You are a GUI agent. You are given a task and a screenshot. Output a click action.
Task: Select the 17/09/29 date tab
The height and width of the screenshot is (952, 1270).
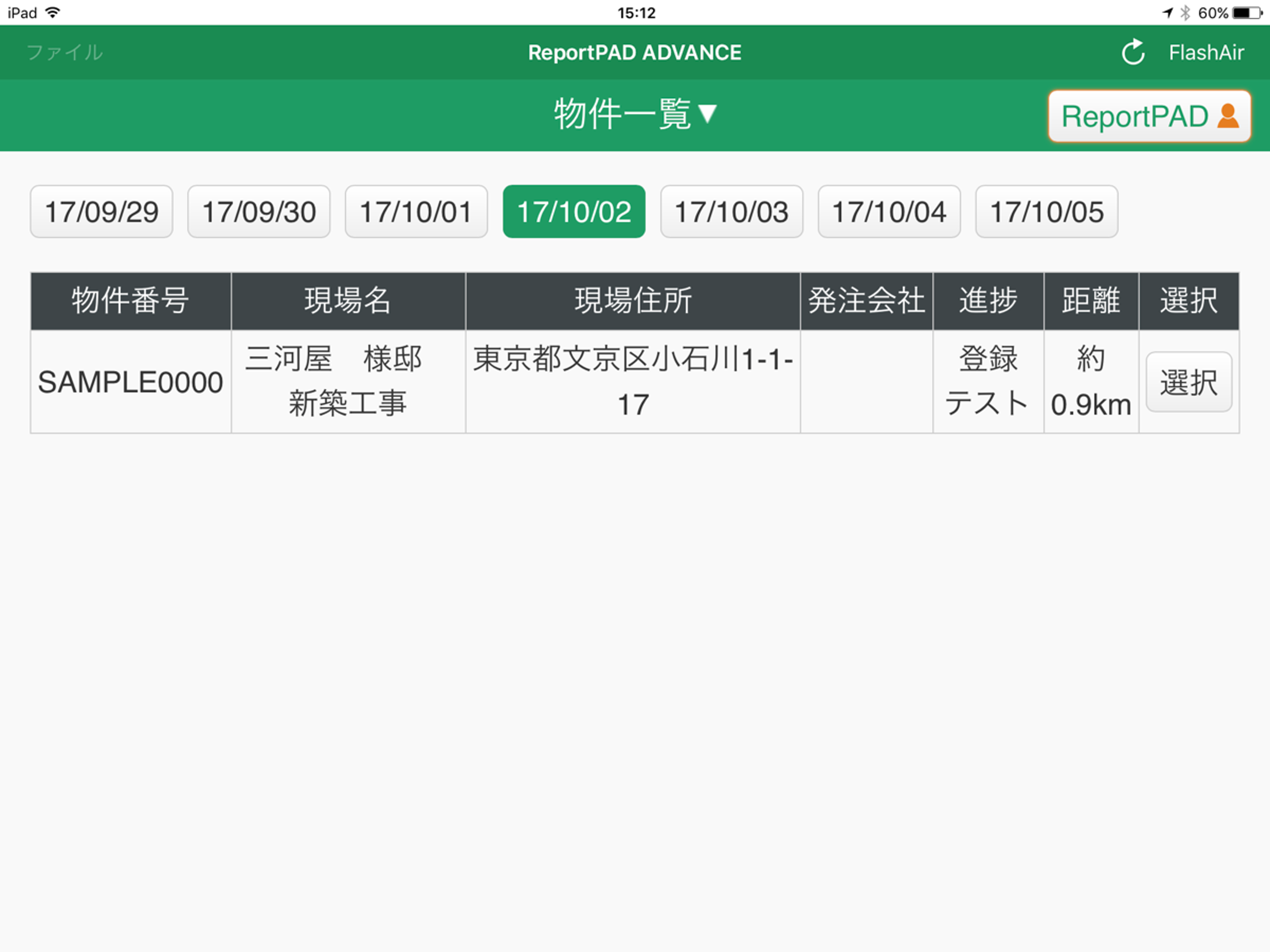[102, 212]
